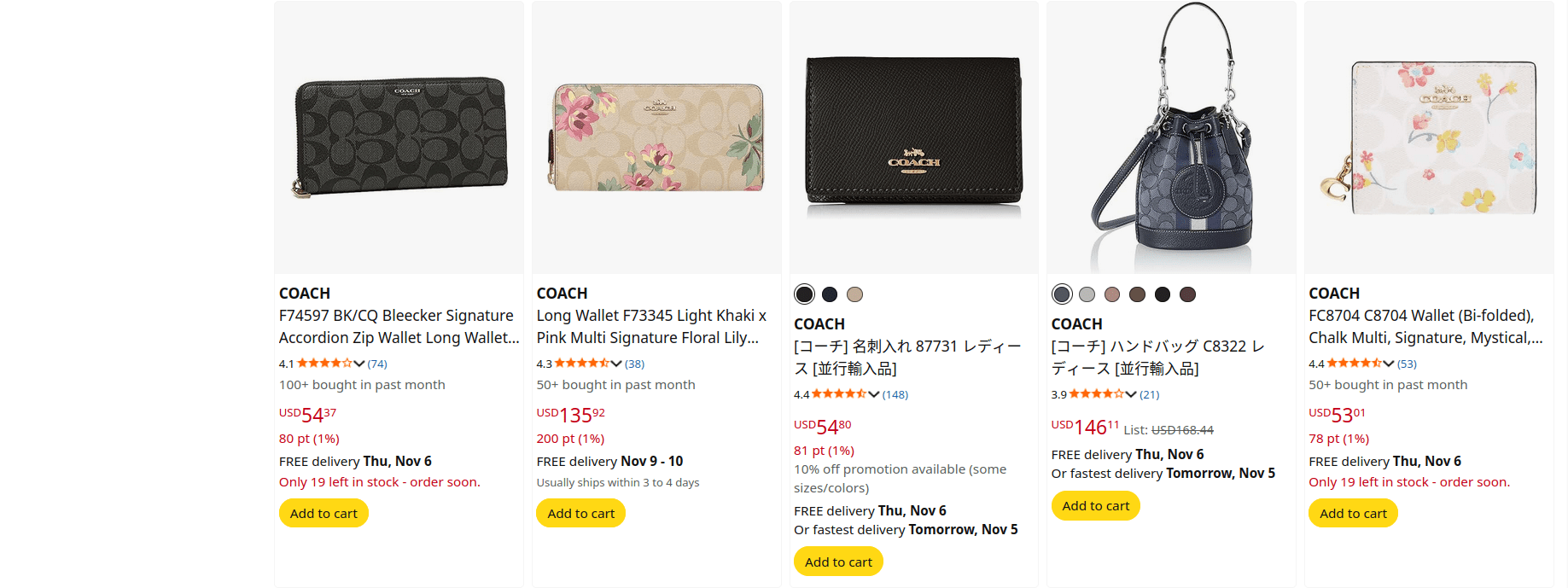The height and width of the screenshot is (588, 1568).
Task: Select the light gray swatch for handbag C8322
Action: (x=1087, y=294)
